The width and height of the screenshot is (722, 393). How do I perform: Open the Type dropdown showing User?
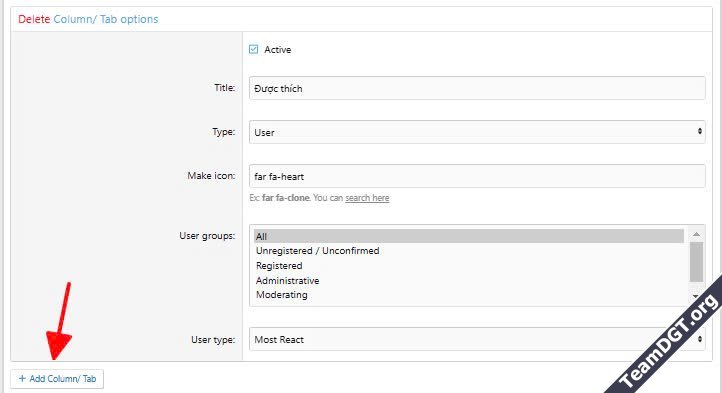click(477, 132)
